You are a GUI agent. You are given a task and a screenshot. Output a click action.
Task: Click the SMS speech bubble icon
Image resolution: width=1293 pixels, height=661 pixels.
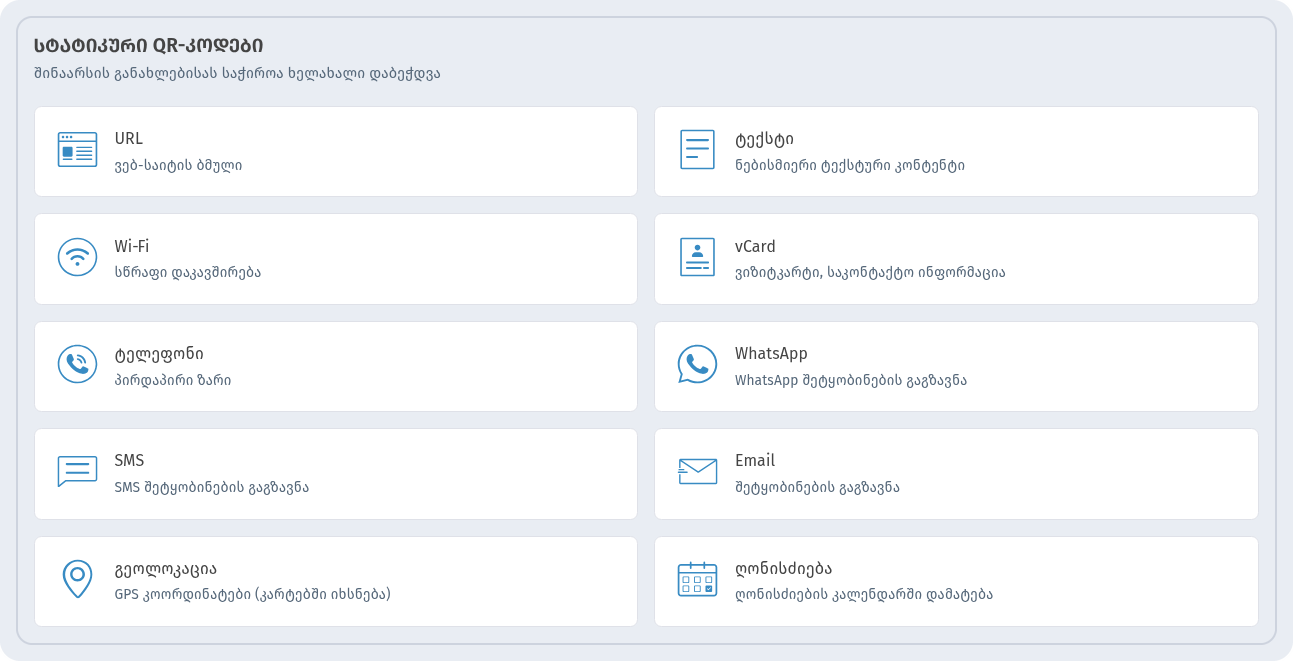pos(77,471)
